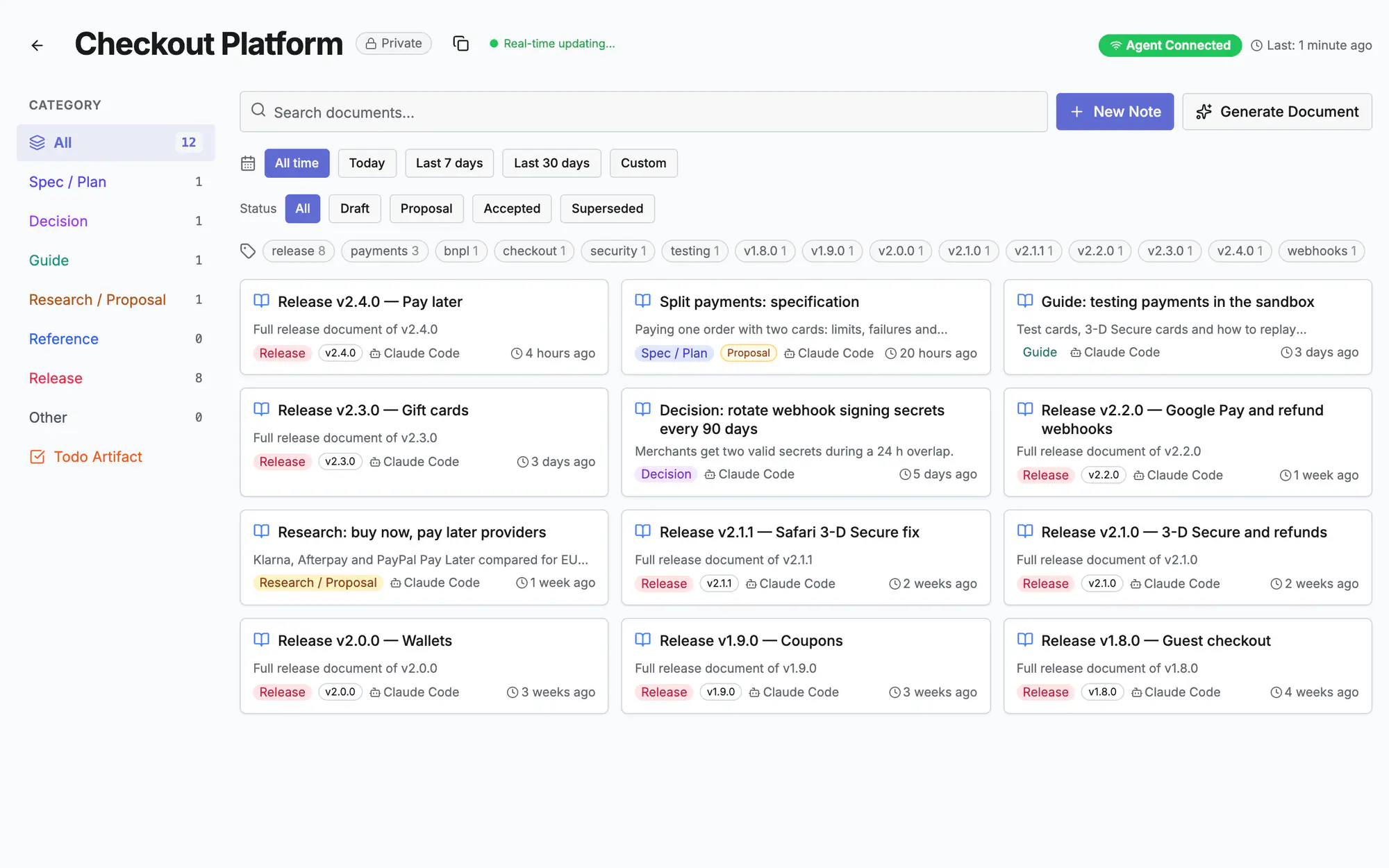This screenshot has width=1389, height=868.
Task: Click the book icon on Guide: testing payments card
Action: pyautogui.click(x=1025, y=301)
